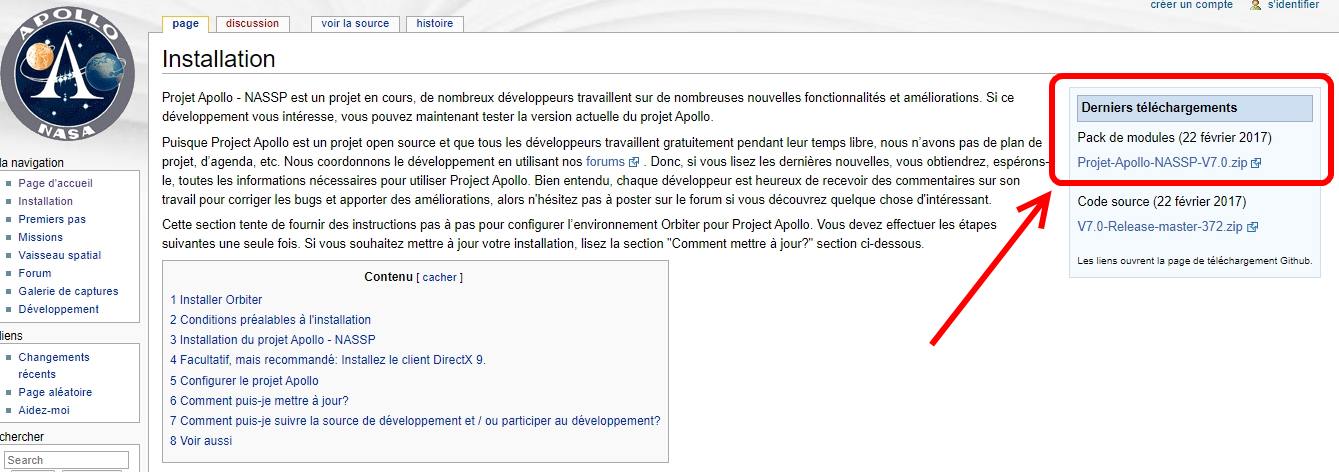Click the s'identifier login link
The width and height of the screenshot is (1339, 472).
pyautogui.click(x=1293, y=5)
